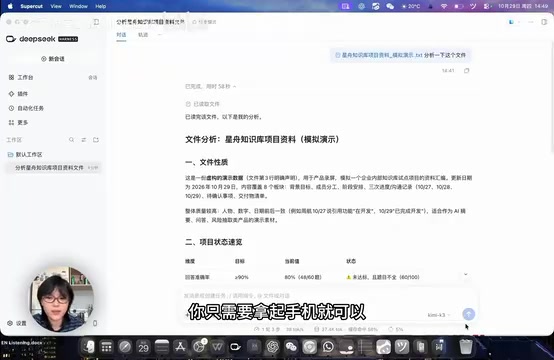Open Launchpad from the Dock
This screenshot has height=360, width=554.
click(107, 347)
